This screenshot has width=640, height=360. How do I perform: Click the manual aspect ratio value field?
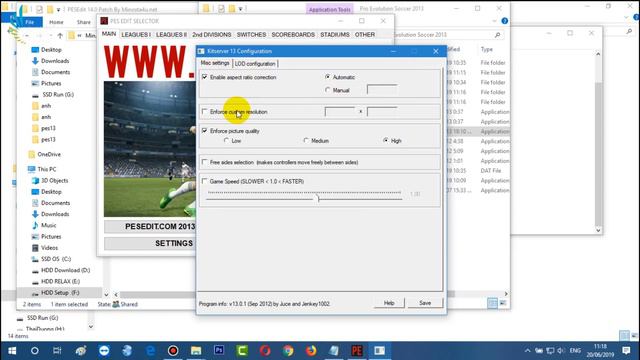[x=382, y=89]
